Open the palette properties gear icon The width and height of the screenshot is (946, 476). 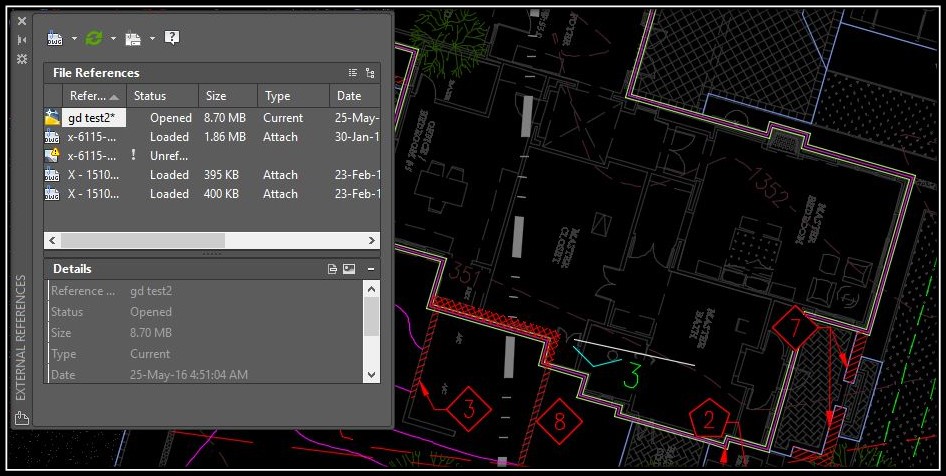(22, 59)
